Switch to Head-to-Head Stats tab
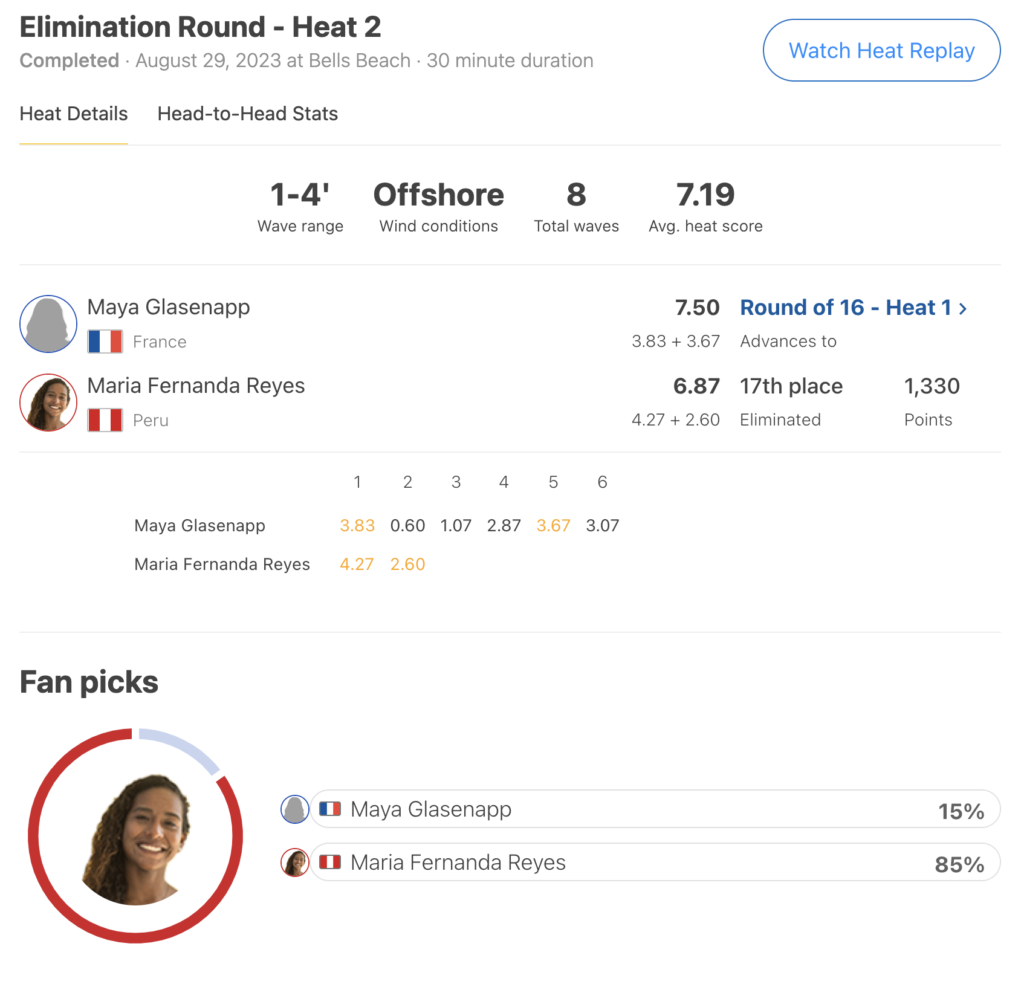The image size is (1024, 984). 248,114
